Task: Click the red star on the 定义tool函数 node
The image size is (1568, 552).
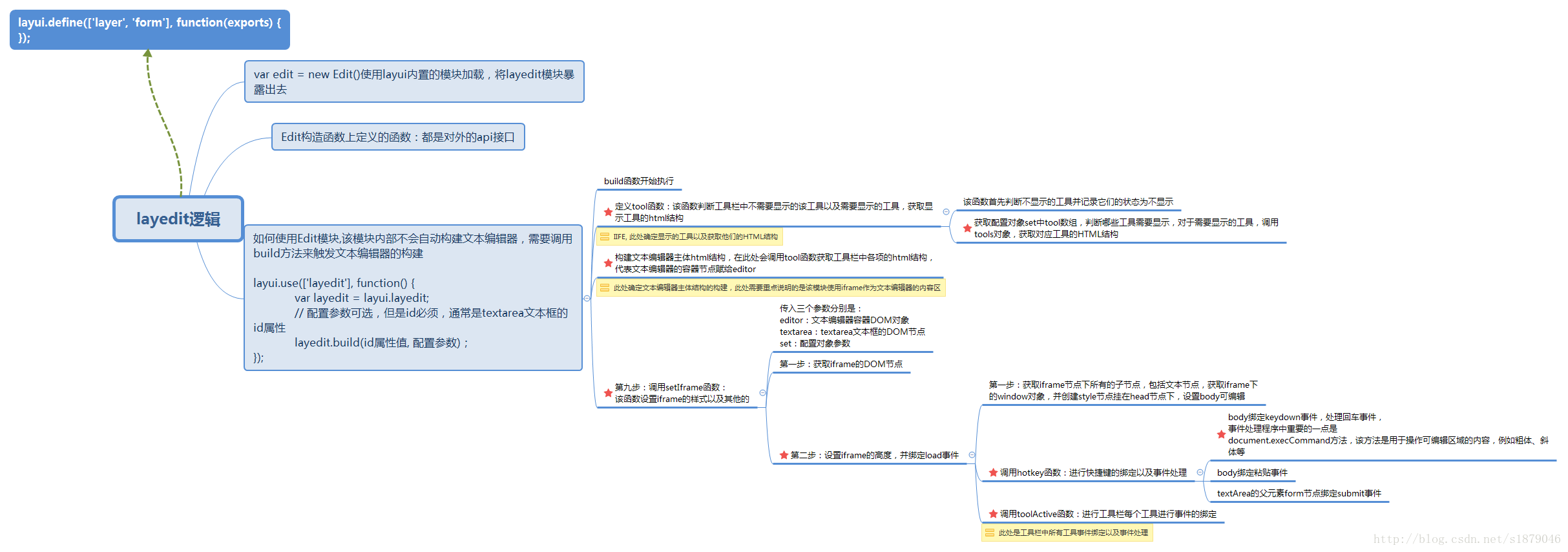Action: point(608,212)
